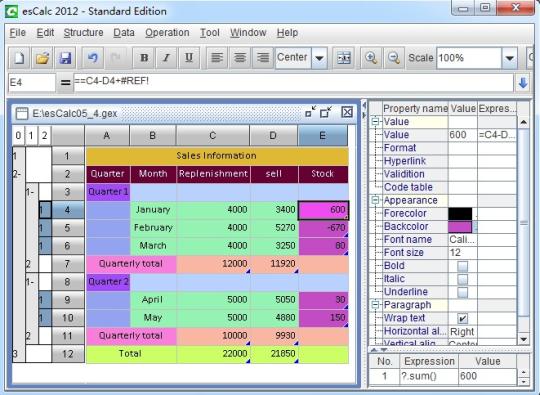Screen dimensions: 540x395
Task: Maximize the esCalc05_4.gex document window
Action: [x=325, y=113]
